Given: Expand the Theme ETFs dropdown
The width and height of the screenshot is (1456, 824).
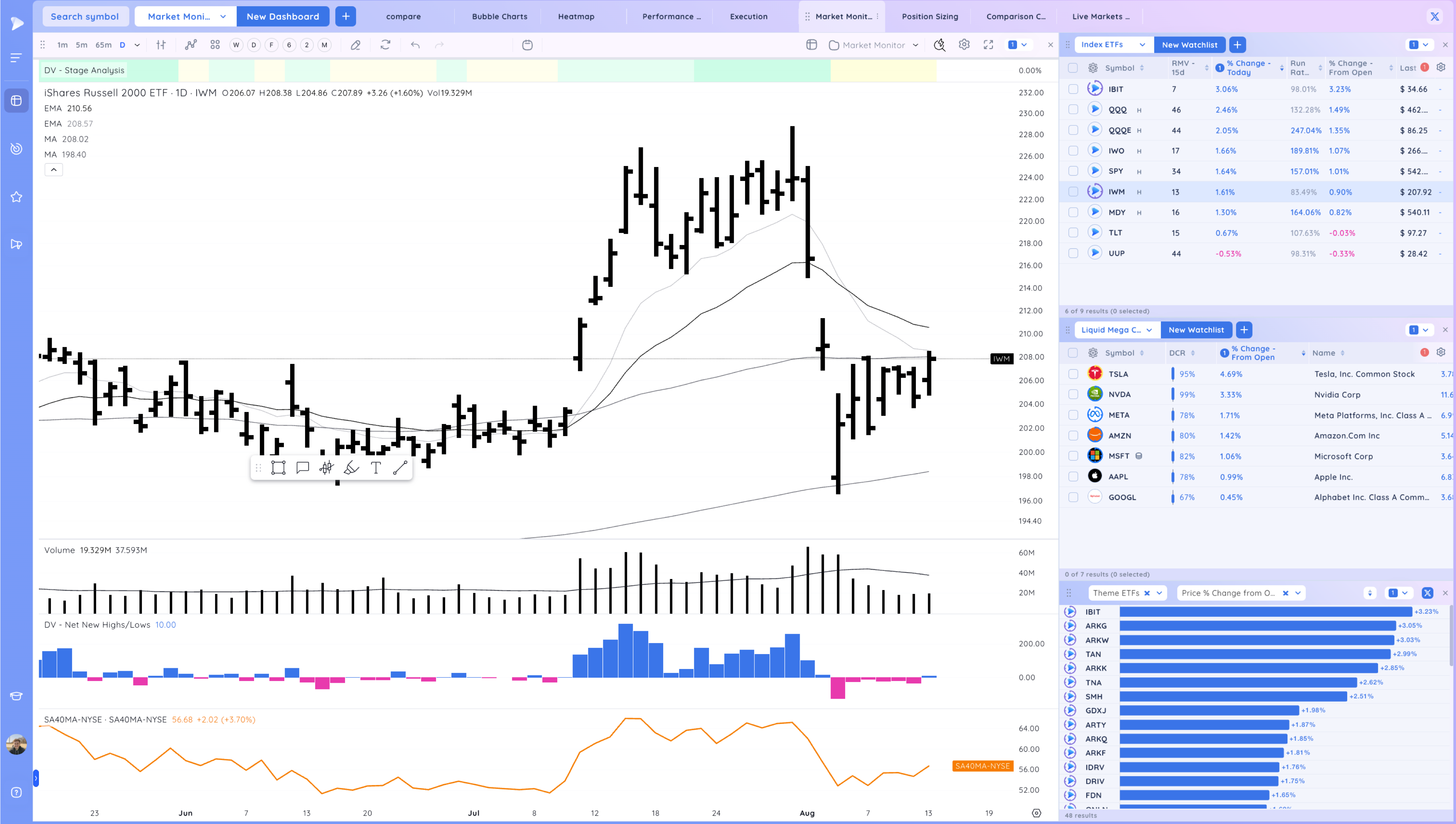Looking at the screenshot, I should click(x=1159, y=593).
